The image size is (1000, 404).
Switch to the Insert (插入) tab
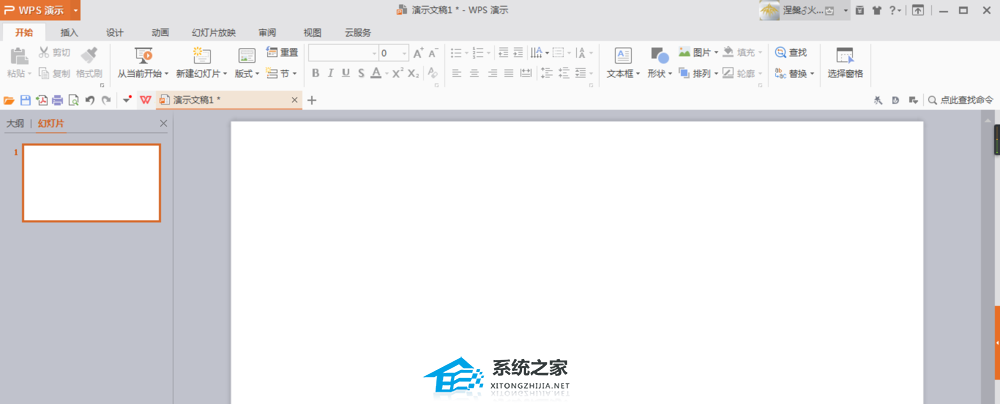click(70, 33)
